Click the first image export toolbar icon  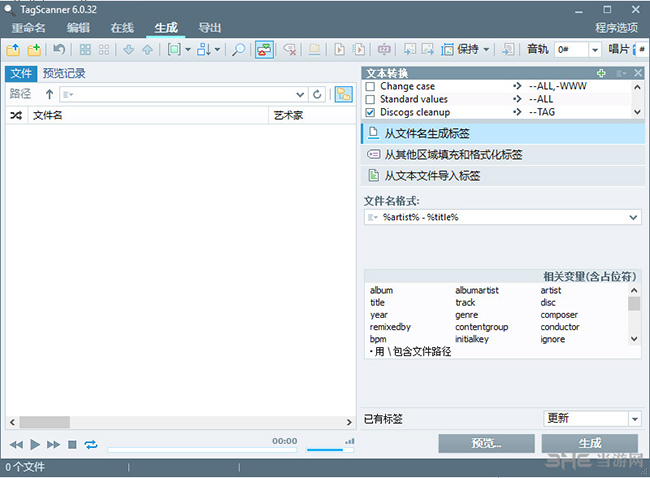coord(410,50)
